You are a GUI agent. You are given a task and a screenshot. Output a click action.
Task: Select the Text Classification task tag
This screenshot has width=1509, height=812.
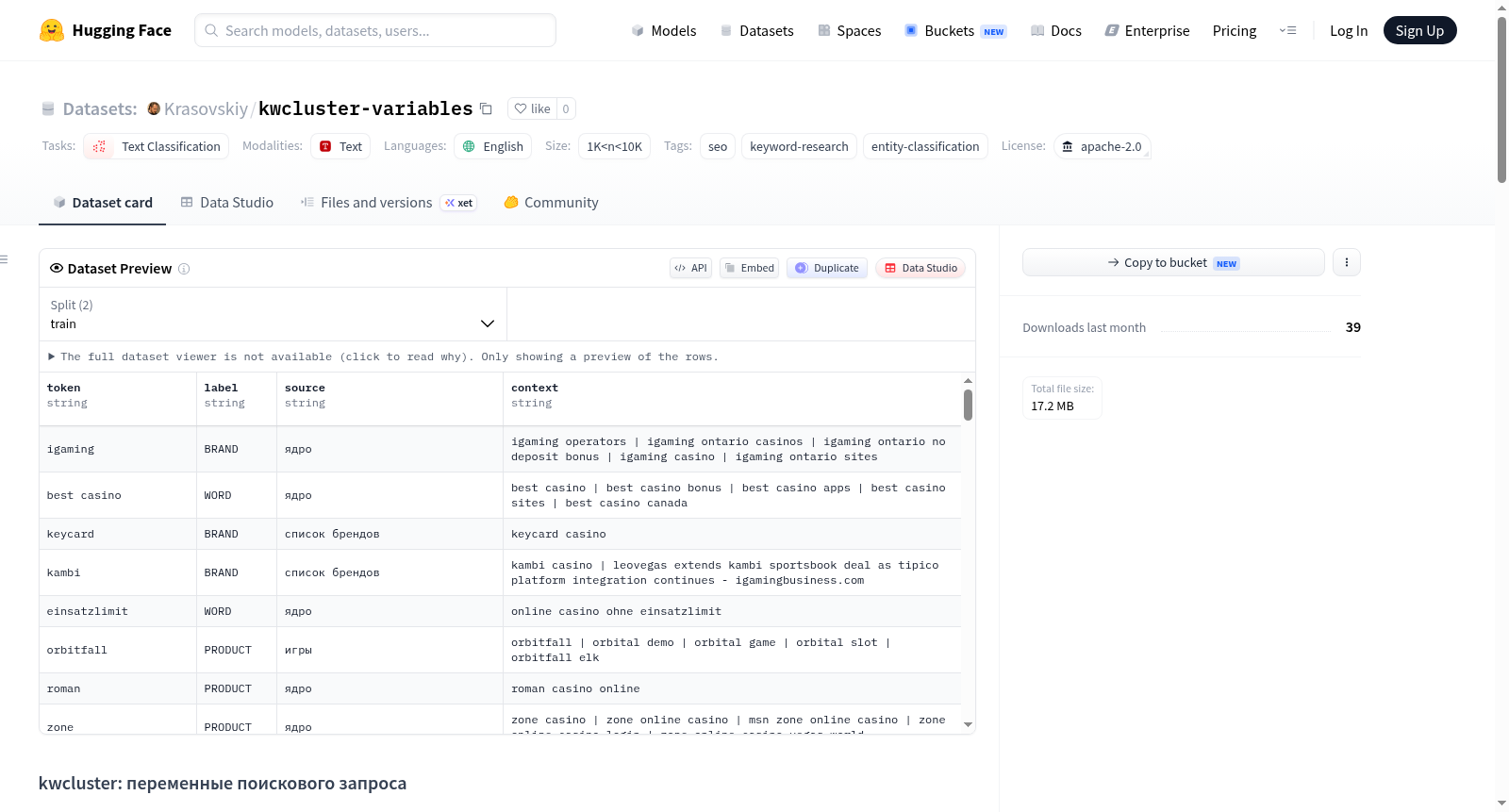(x=157, y=146)
